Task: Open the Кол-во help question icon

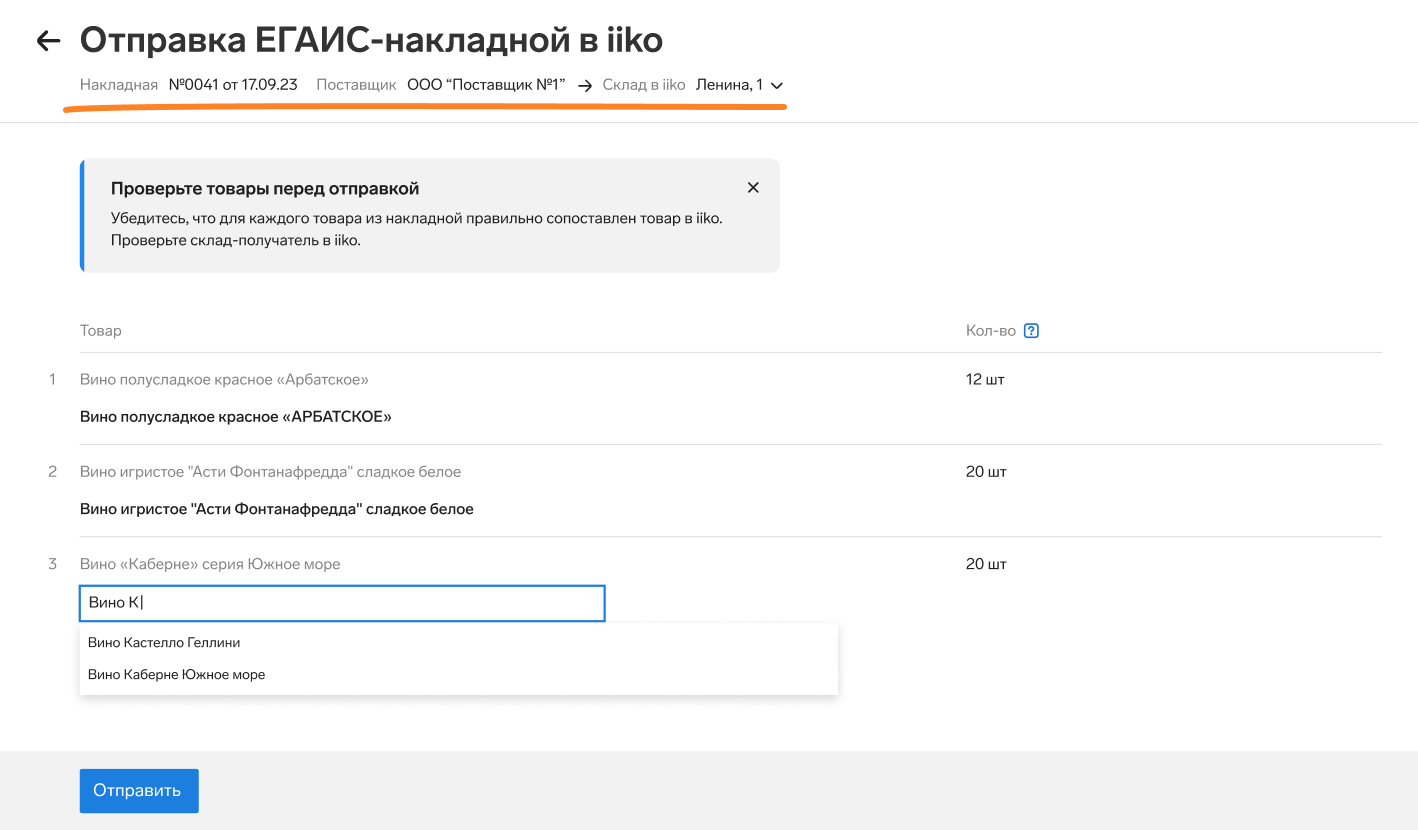Action: tap(1032, 331)
